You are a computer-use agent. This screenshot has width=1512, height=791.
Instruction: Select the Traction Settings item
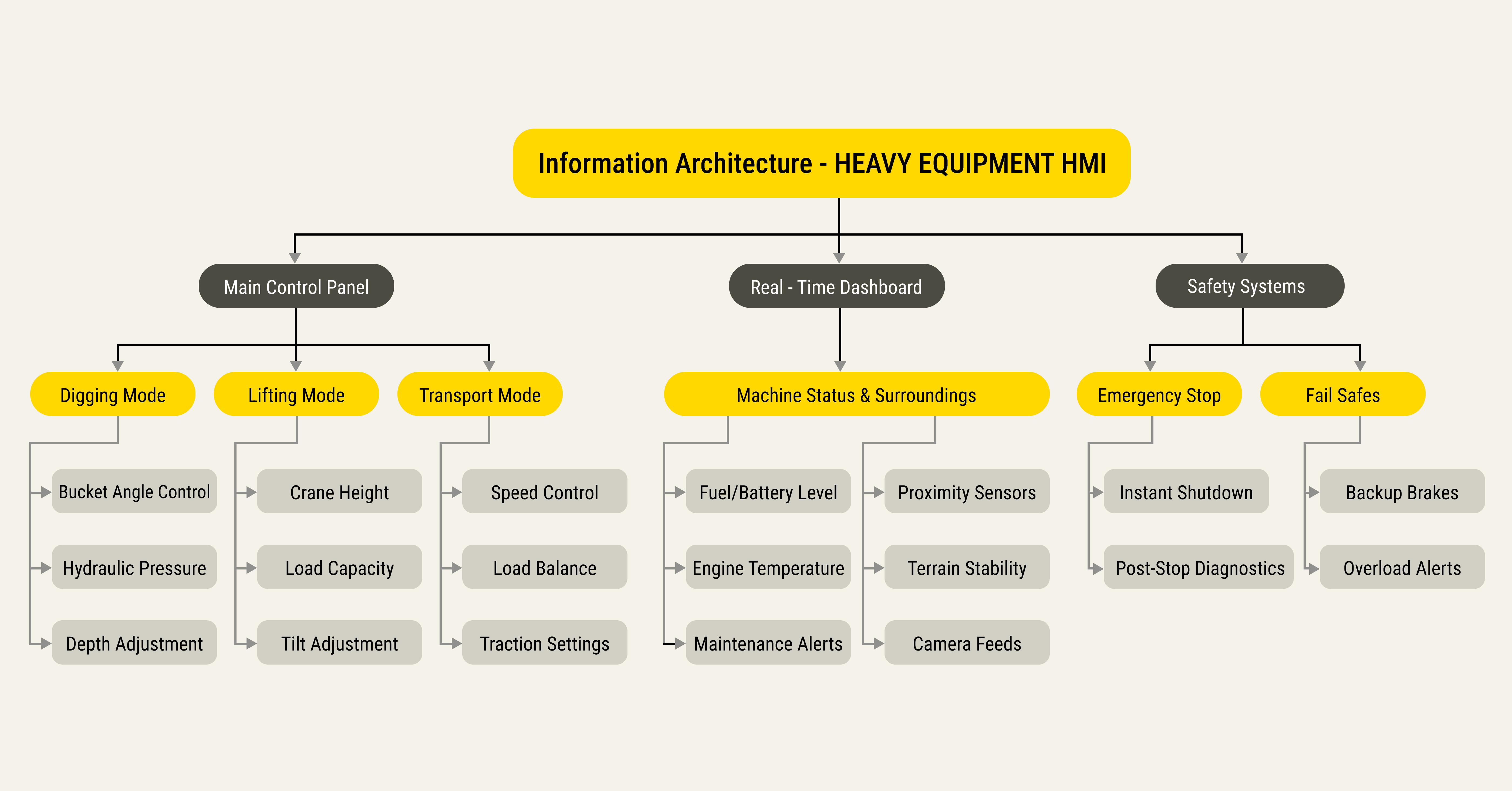544,643
